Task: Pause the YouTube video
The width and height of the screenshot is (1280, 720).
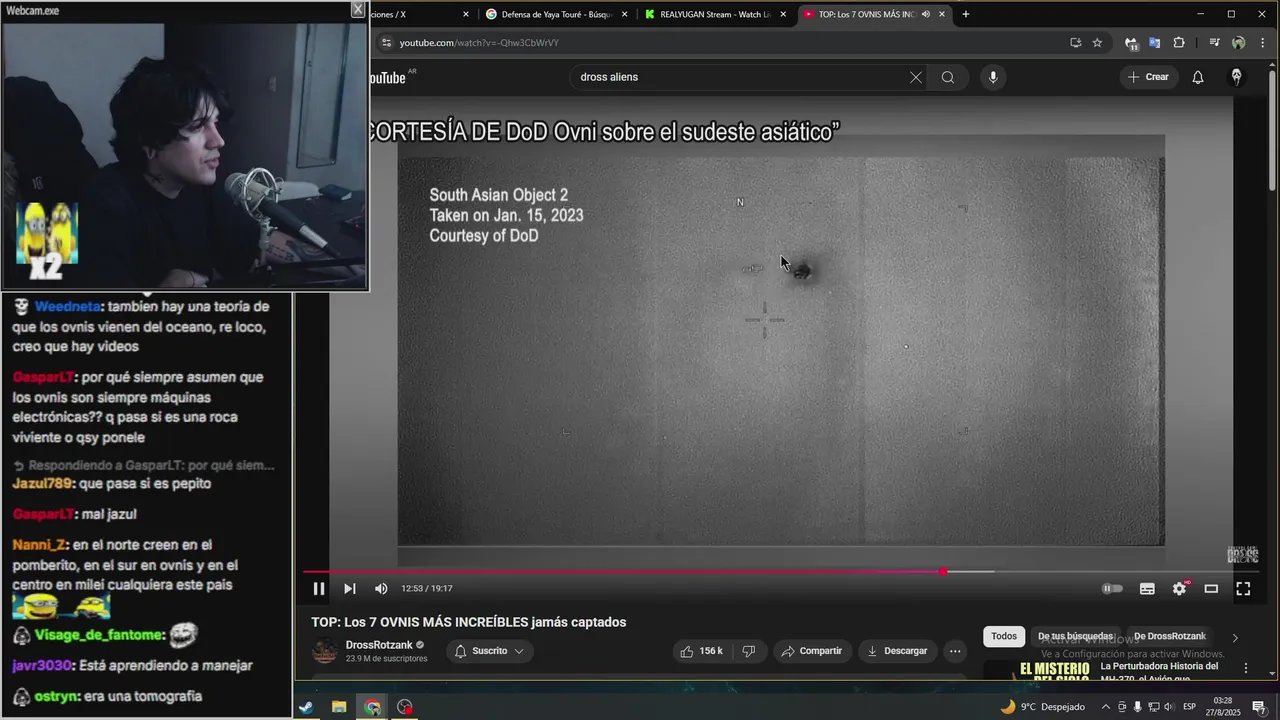Action: point(319,589)
